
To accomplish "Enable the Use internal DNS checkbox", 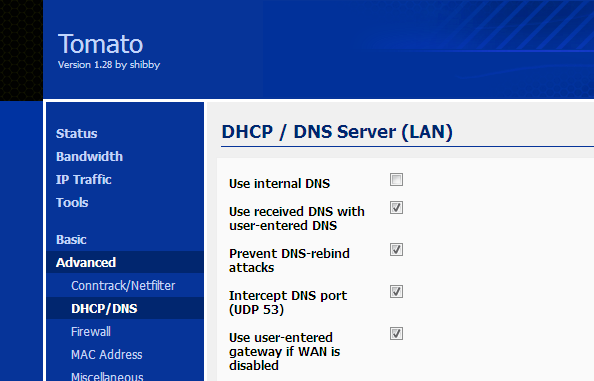I will pyautogui.click(x=396, y=180).
